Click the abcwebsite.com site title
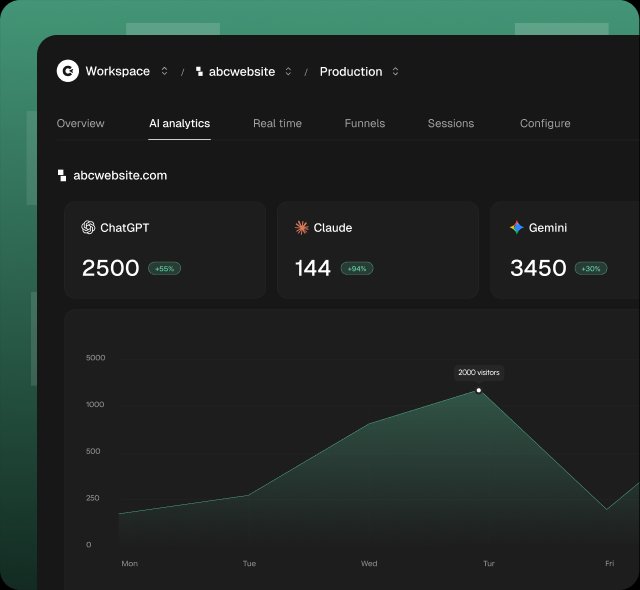 pos(120,175)
